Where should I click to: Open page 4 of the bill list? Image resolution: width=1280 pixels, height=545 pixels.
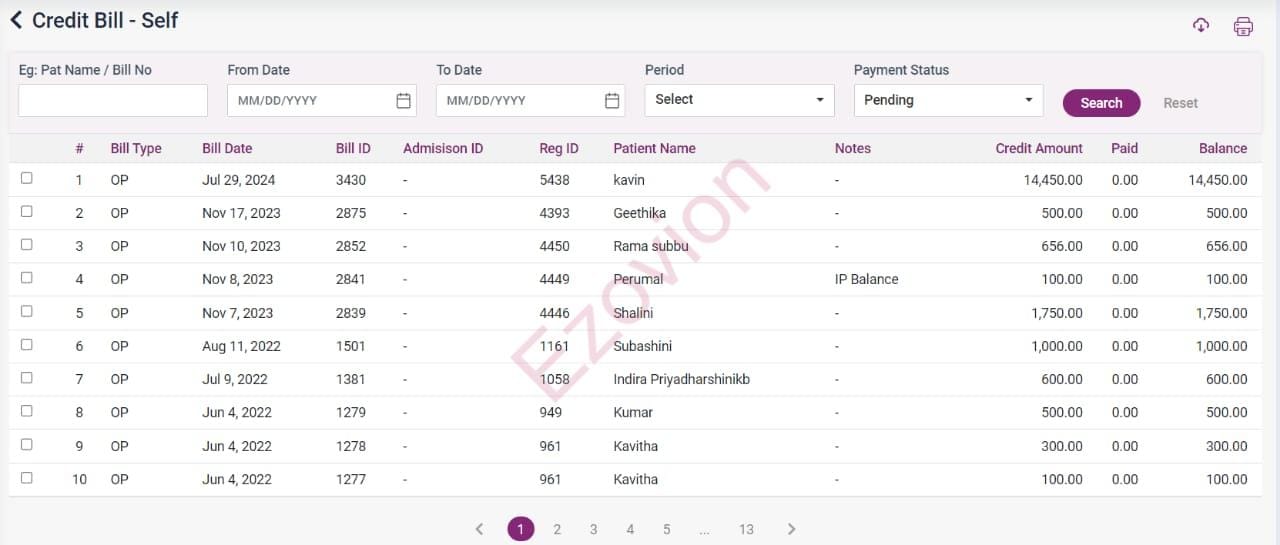coord(630,529)
